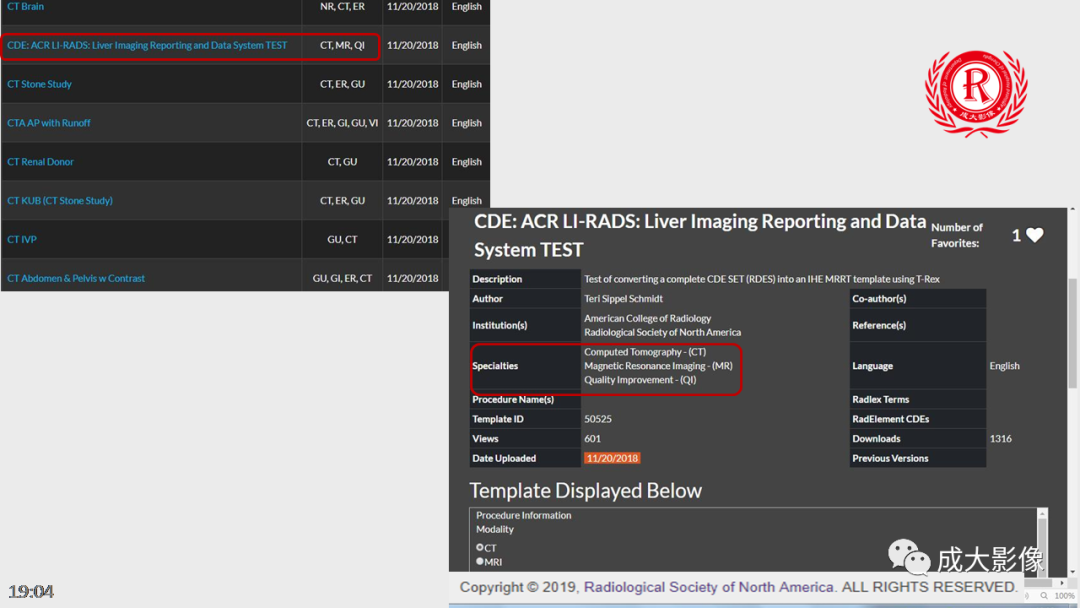Open the CDE: ACR LI-RADS template link
This screenshot has height=608, width=1080.
point(147,46)
